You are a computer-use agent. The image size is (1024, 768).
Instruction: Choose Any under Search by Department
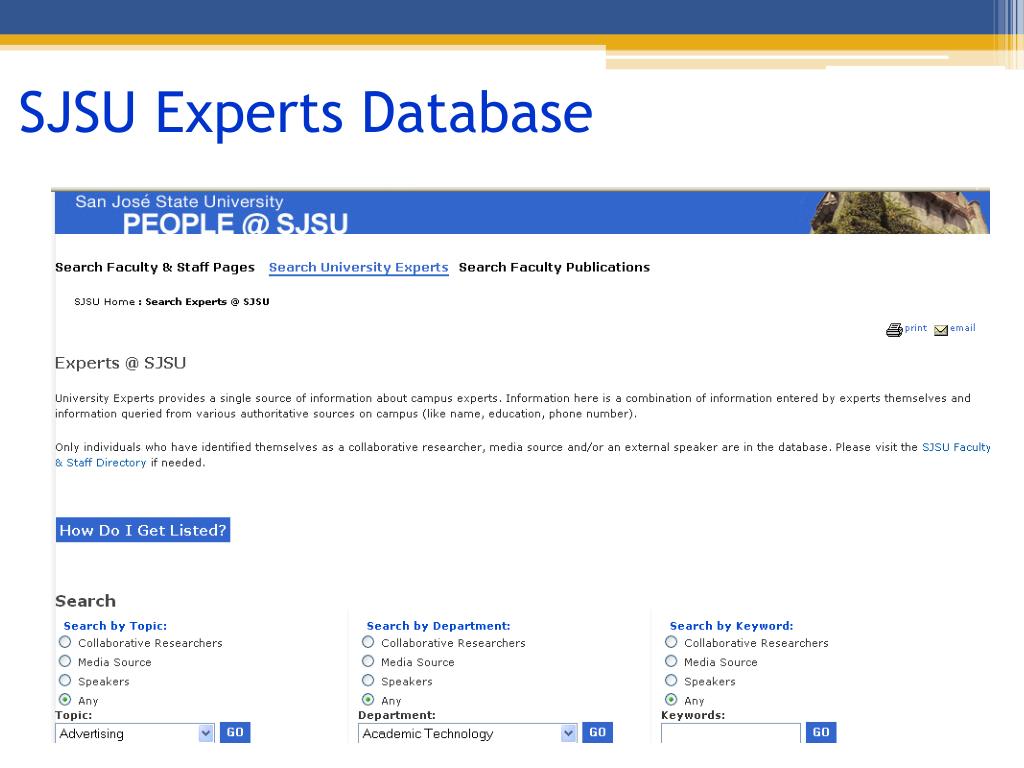[368, 699]
